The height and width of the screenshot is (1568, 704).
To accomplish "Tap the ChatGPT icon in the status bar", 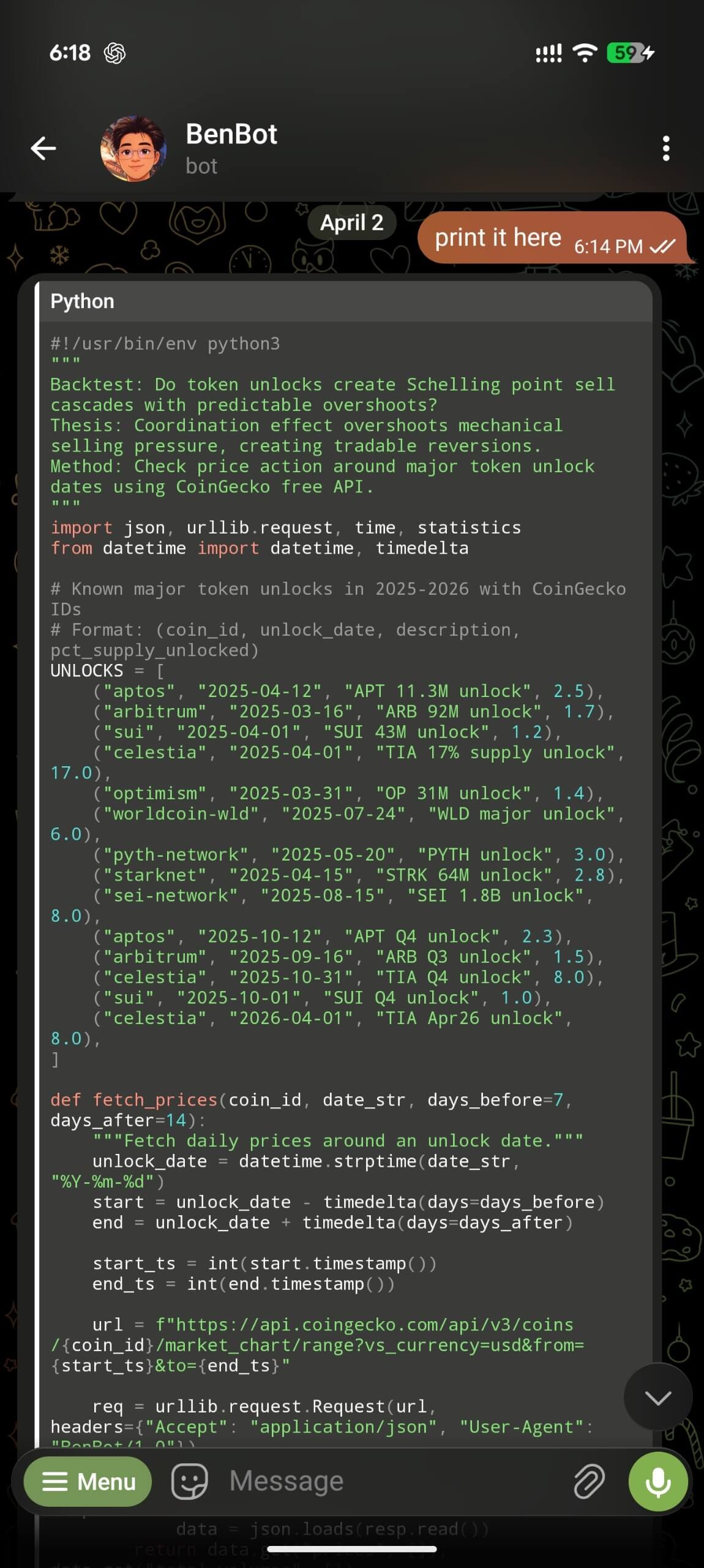I will (x=115, y=53).
